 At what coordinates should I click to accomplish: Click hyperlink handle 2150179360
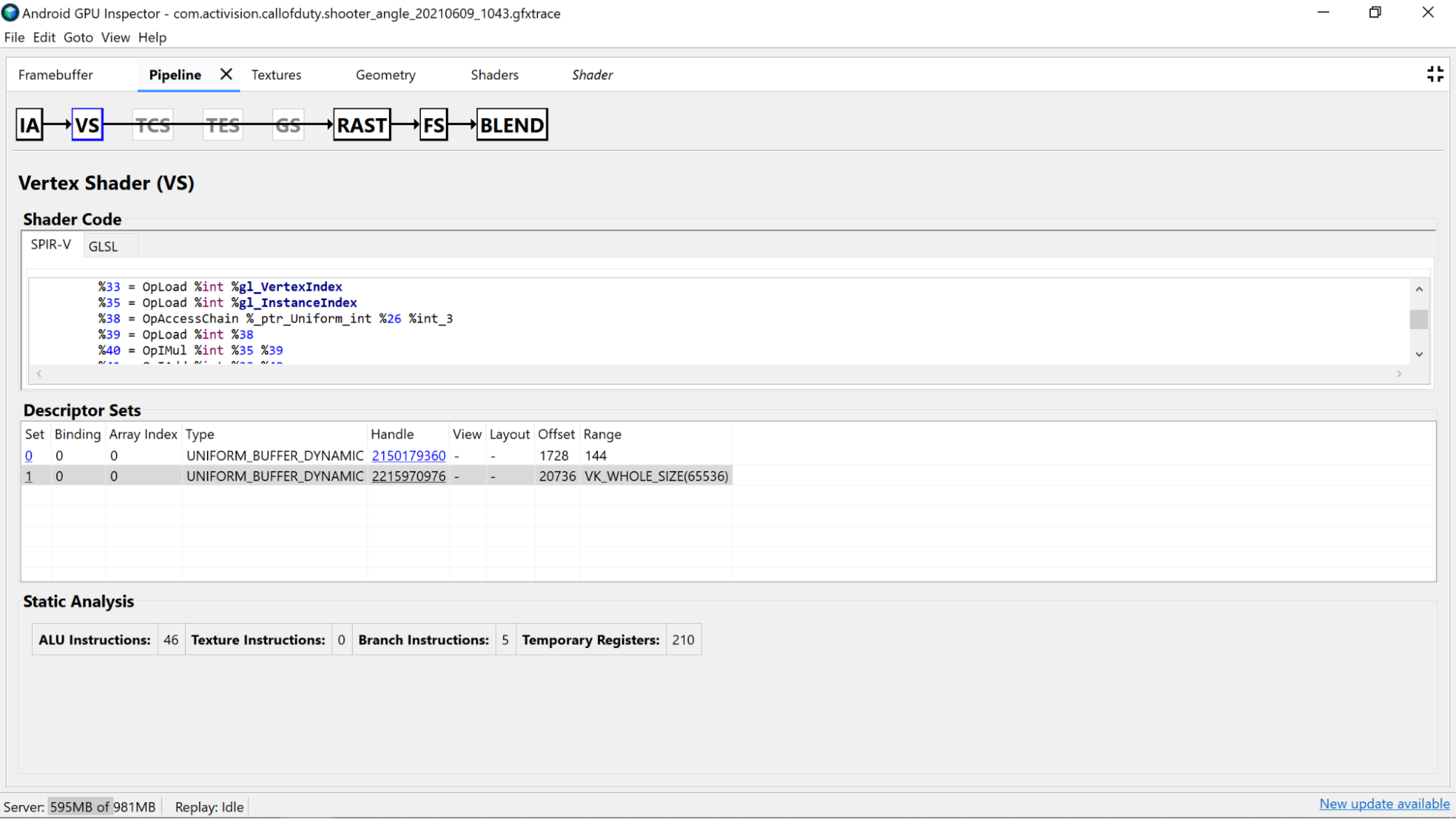pyautogui.click(x=408, y=455)
